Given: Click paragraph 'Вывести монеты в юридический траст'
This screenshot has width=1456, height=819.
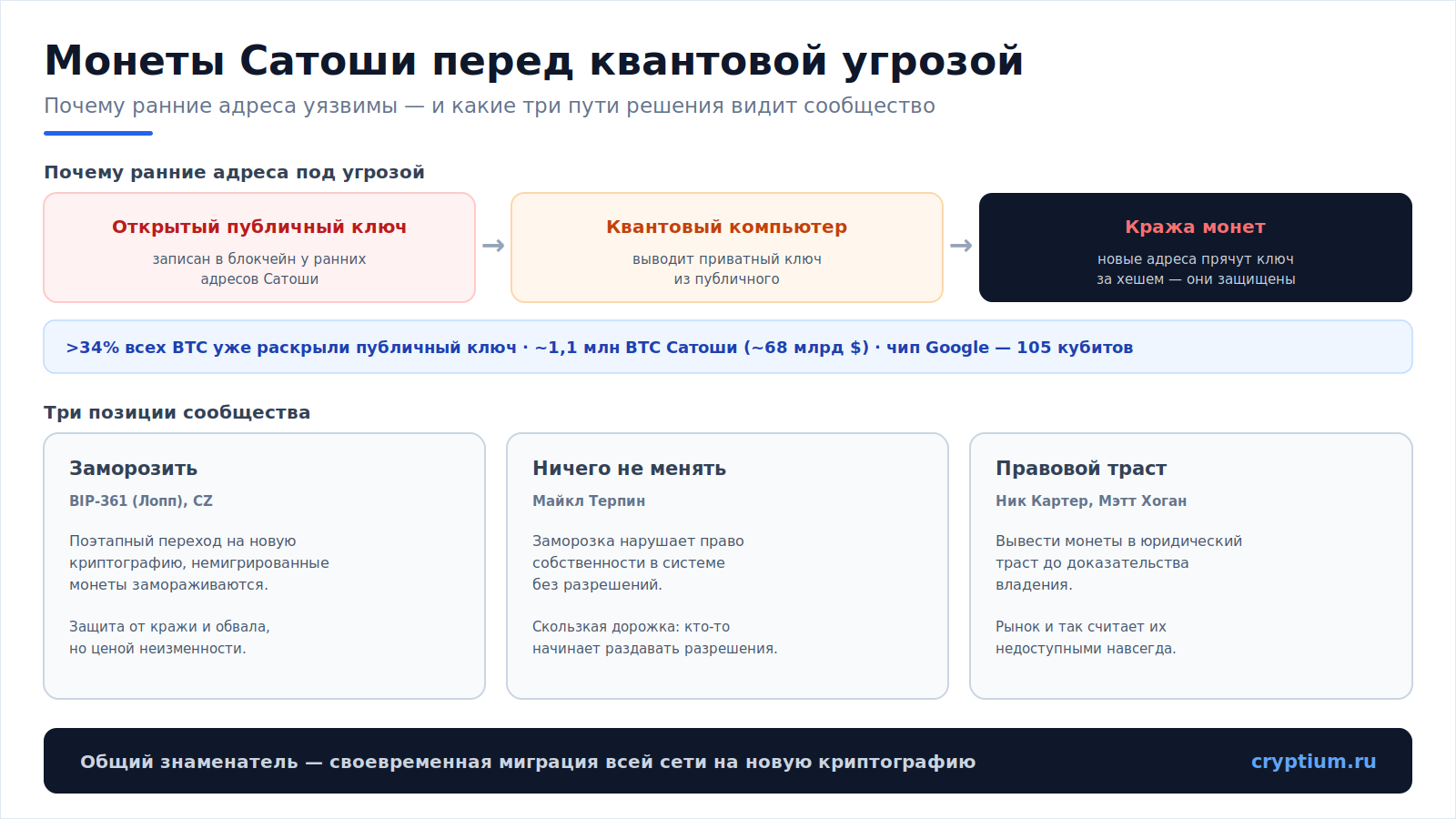Looking at the screenshot, I should 1119,562.
